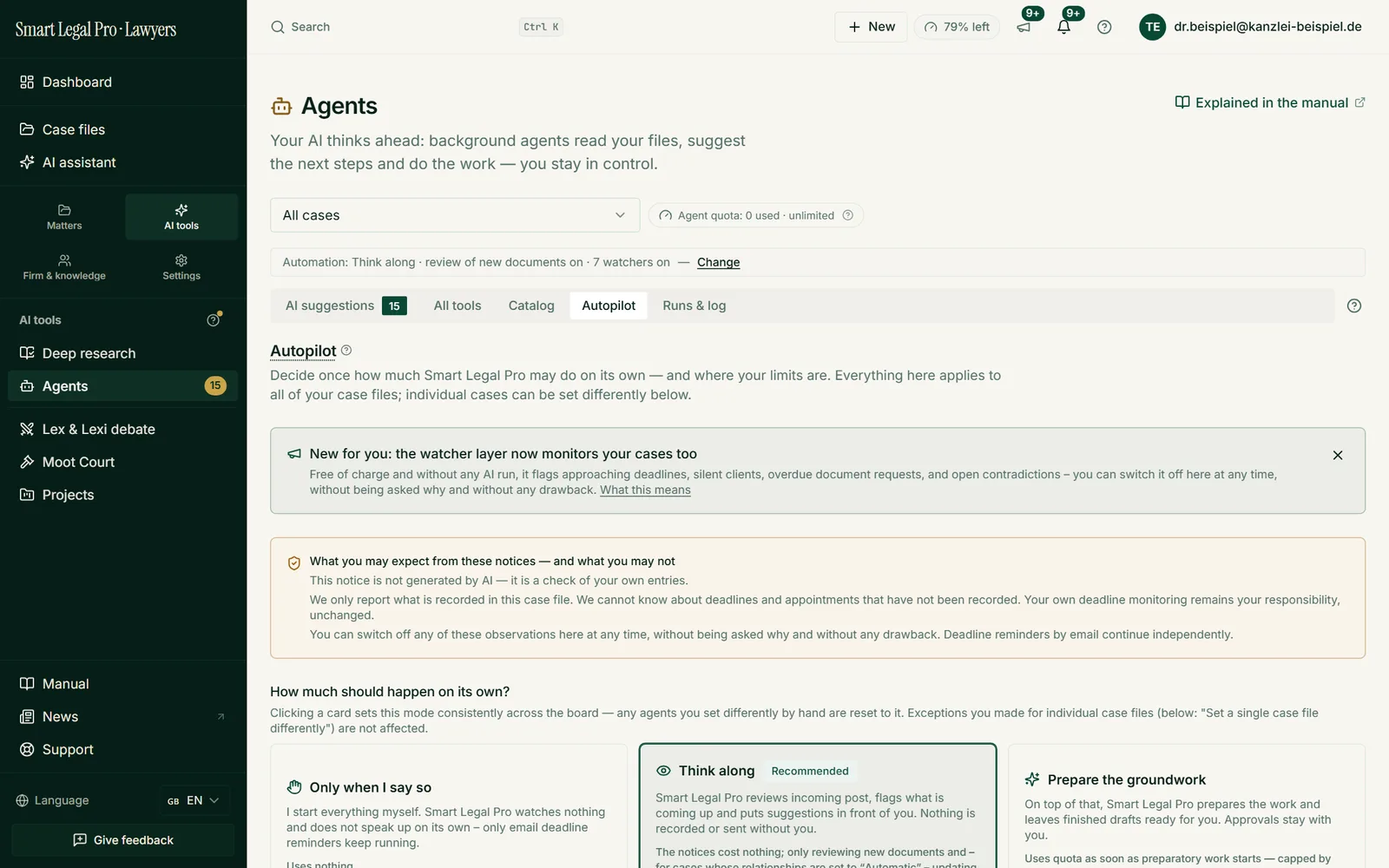
Task: Open the EN language selector
Action: (x=194, y=800)
